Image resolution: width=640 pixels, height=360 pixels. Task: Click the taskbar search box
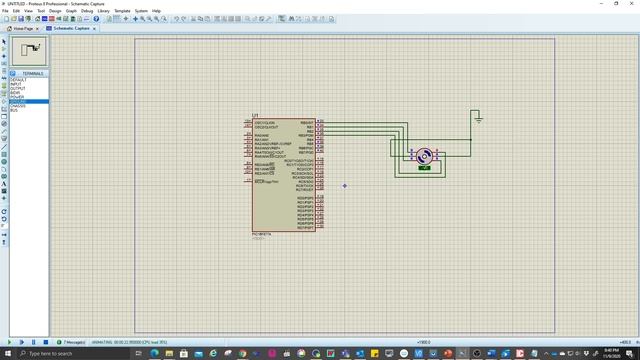pos(73,353)
